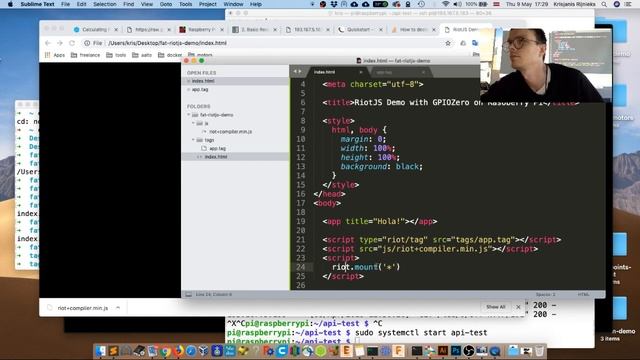Reload the page in Chrome

pyautogui.click(x=72, y=43)
